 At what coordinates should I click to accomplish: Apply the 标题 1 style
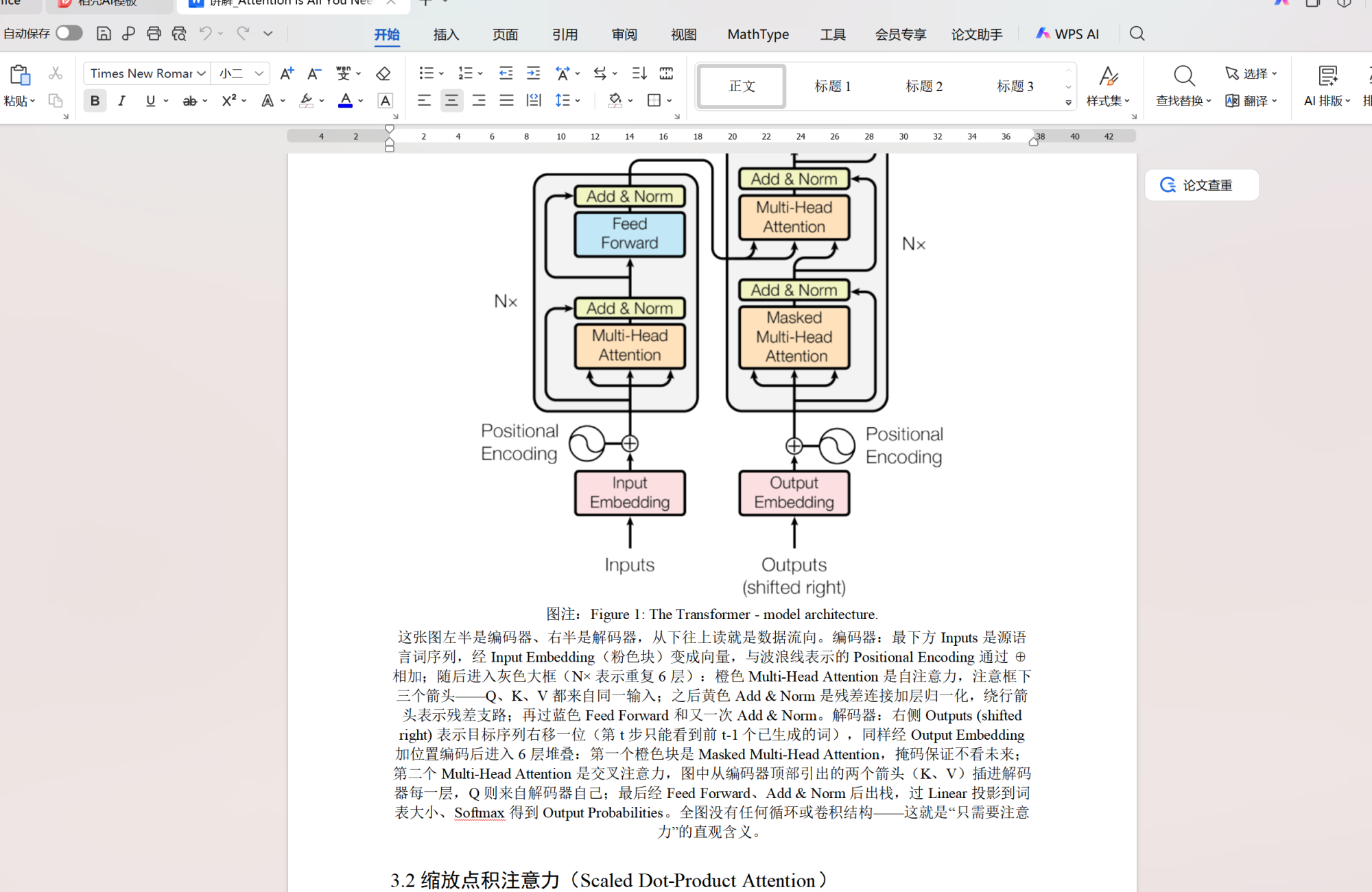click(x=833, y=86)
